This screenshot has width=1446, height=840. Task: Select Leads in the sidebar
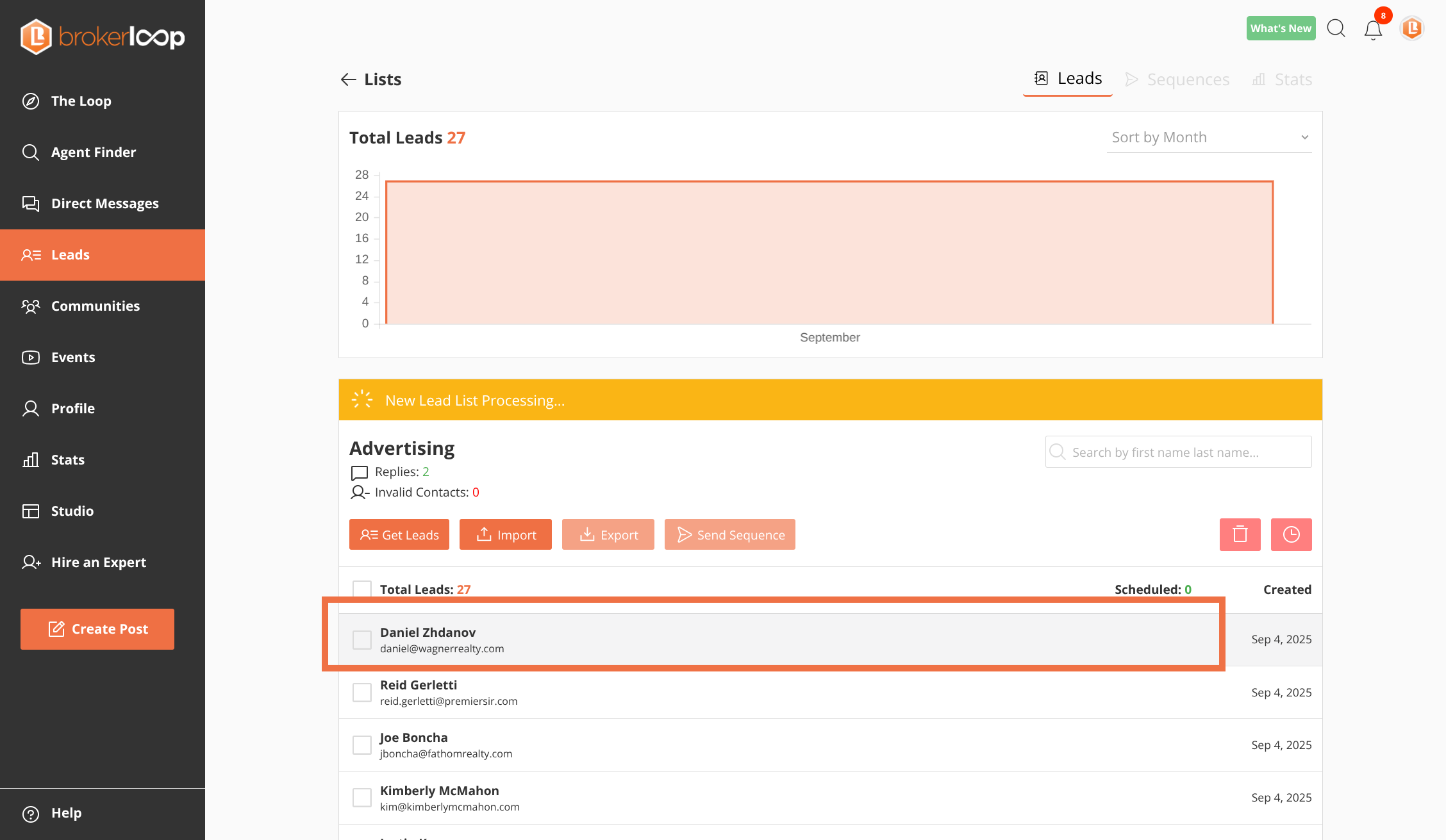(x=103, y=255)
